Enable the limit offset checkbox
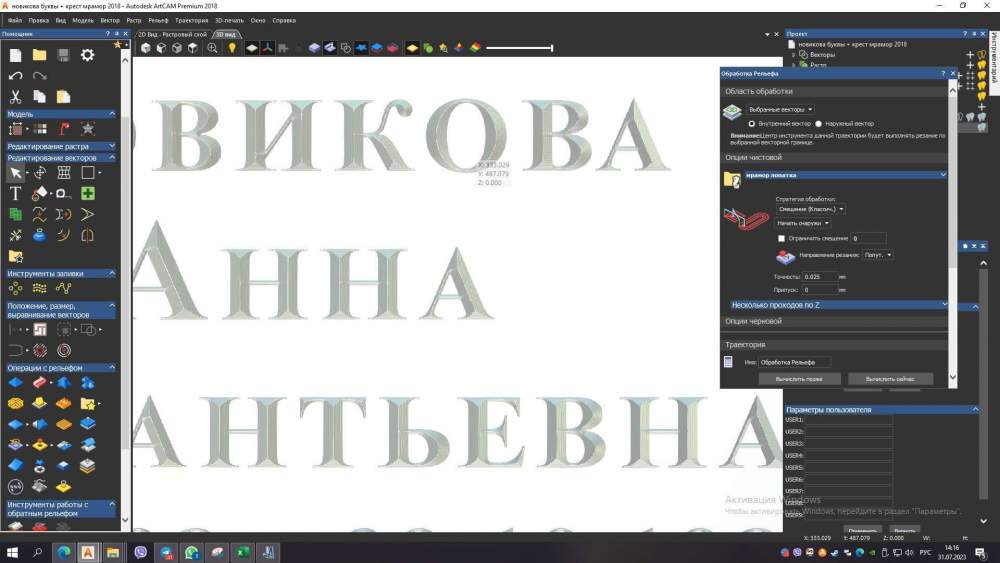This screenshot has height=563, width=1000. pos(781,238)
